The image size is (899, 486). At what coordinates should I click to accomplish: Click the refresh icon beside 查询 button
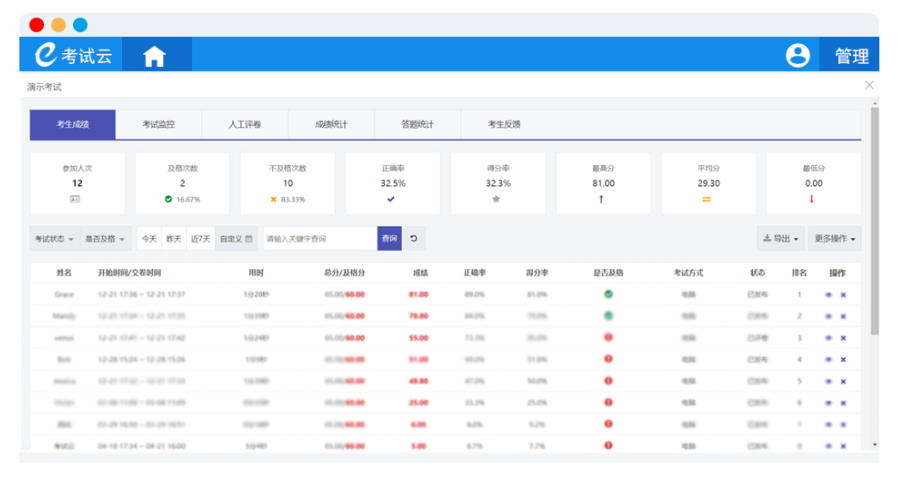pos(413,239)
